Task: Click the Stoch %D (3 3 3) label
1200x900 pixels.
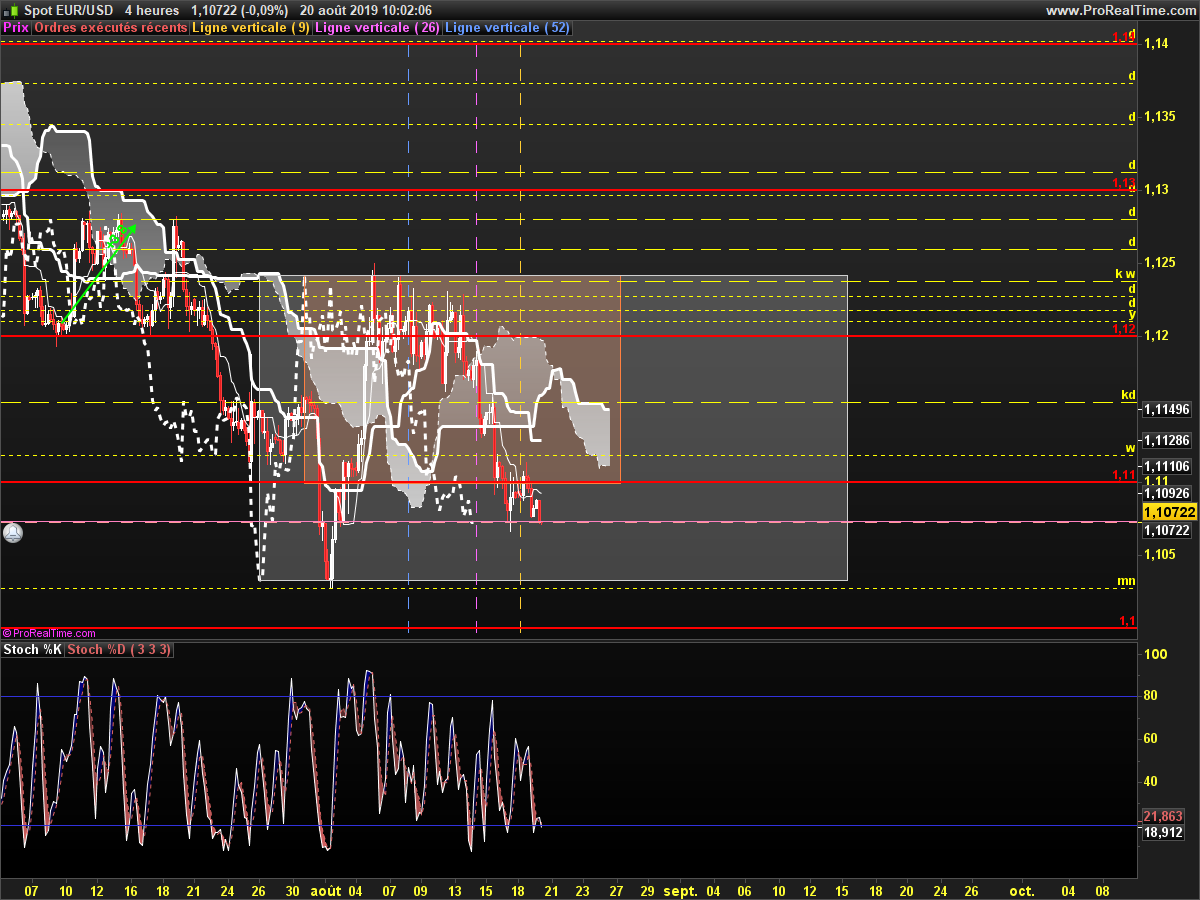Action: point(120,650)
